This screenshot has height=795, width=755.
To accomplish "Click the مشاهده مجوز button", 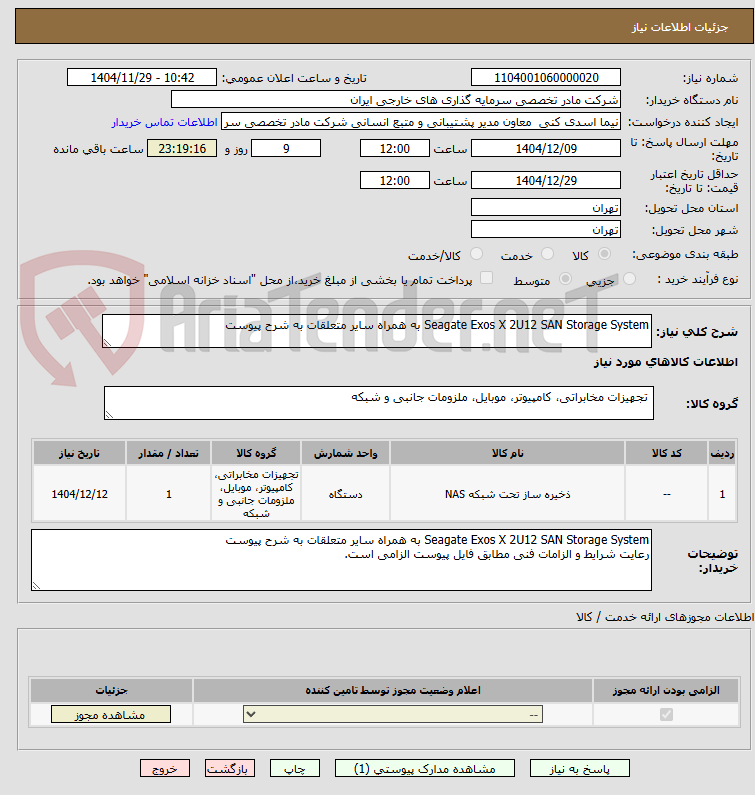I will point(111,714).
